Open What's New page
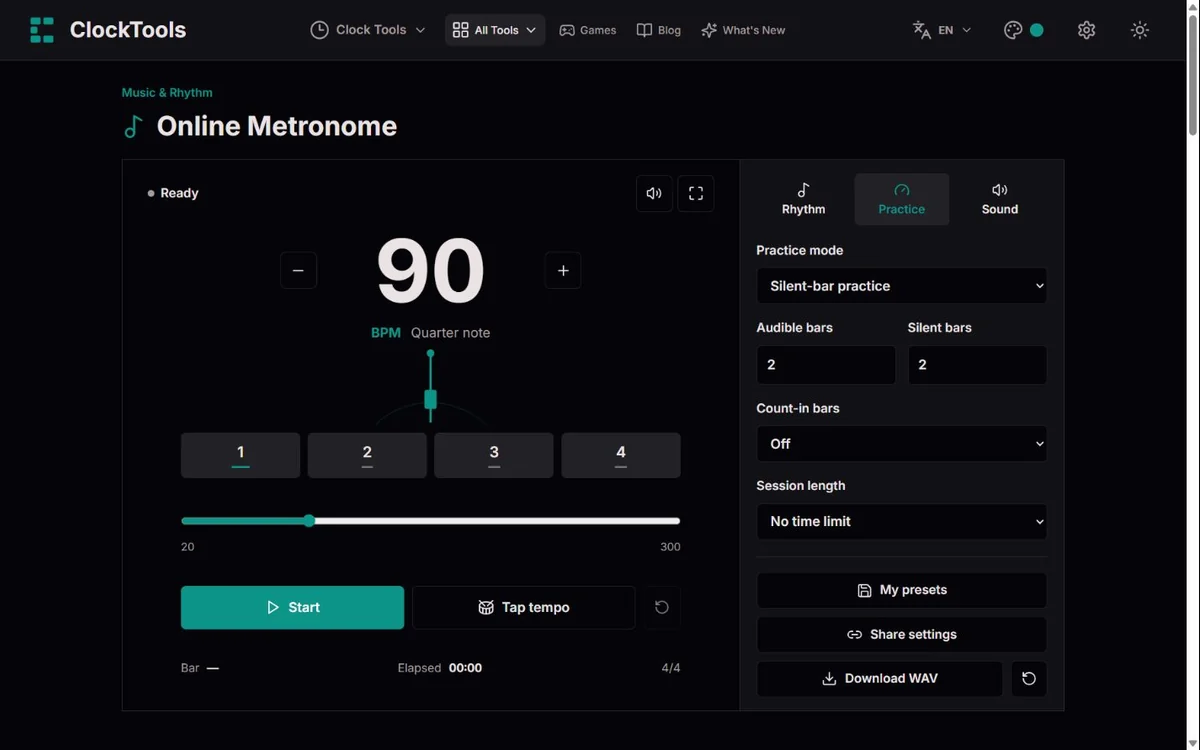The width and height of the screenshot is (1200, 750). pos(743,30)
